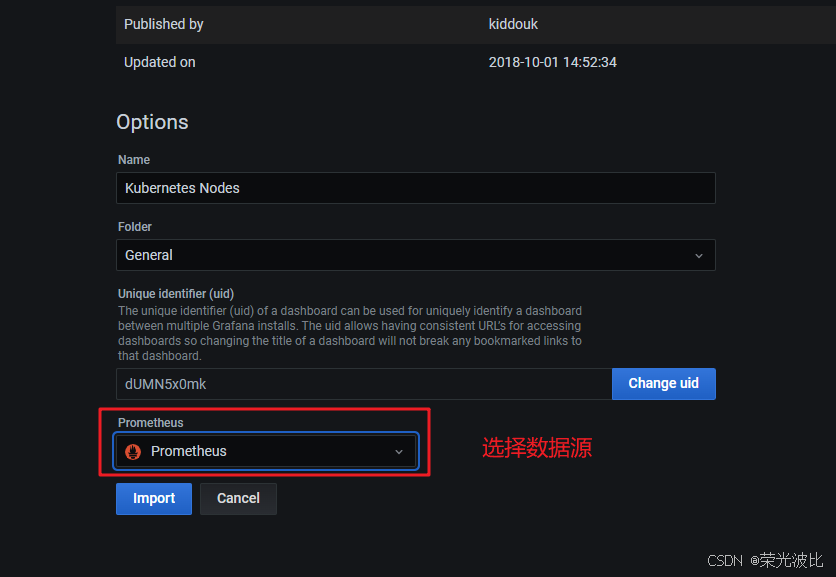Viewport: 836px width, 577px height.
Task: Click the uid description paragraph text
Action: (x=350, y=333)
